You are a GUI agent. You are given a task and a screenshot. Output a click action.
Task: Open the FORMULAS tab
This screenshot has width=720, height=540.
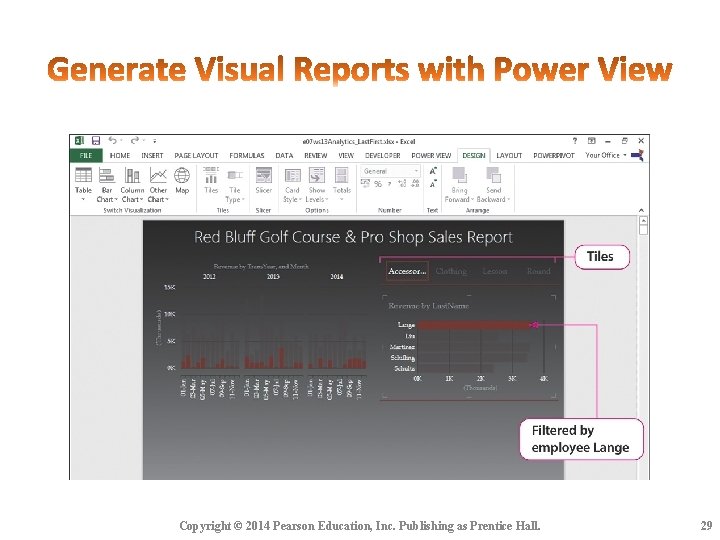[247, 156]
